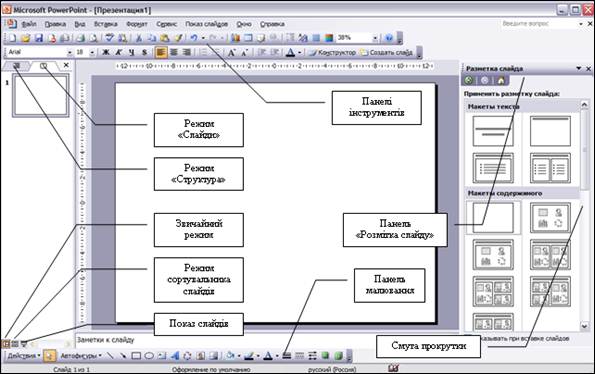The width and height of the screenshot is (595, 374).
Task: Click the Print icon in the toolbar
Action: click(x=80, y=38)
